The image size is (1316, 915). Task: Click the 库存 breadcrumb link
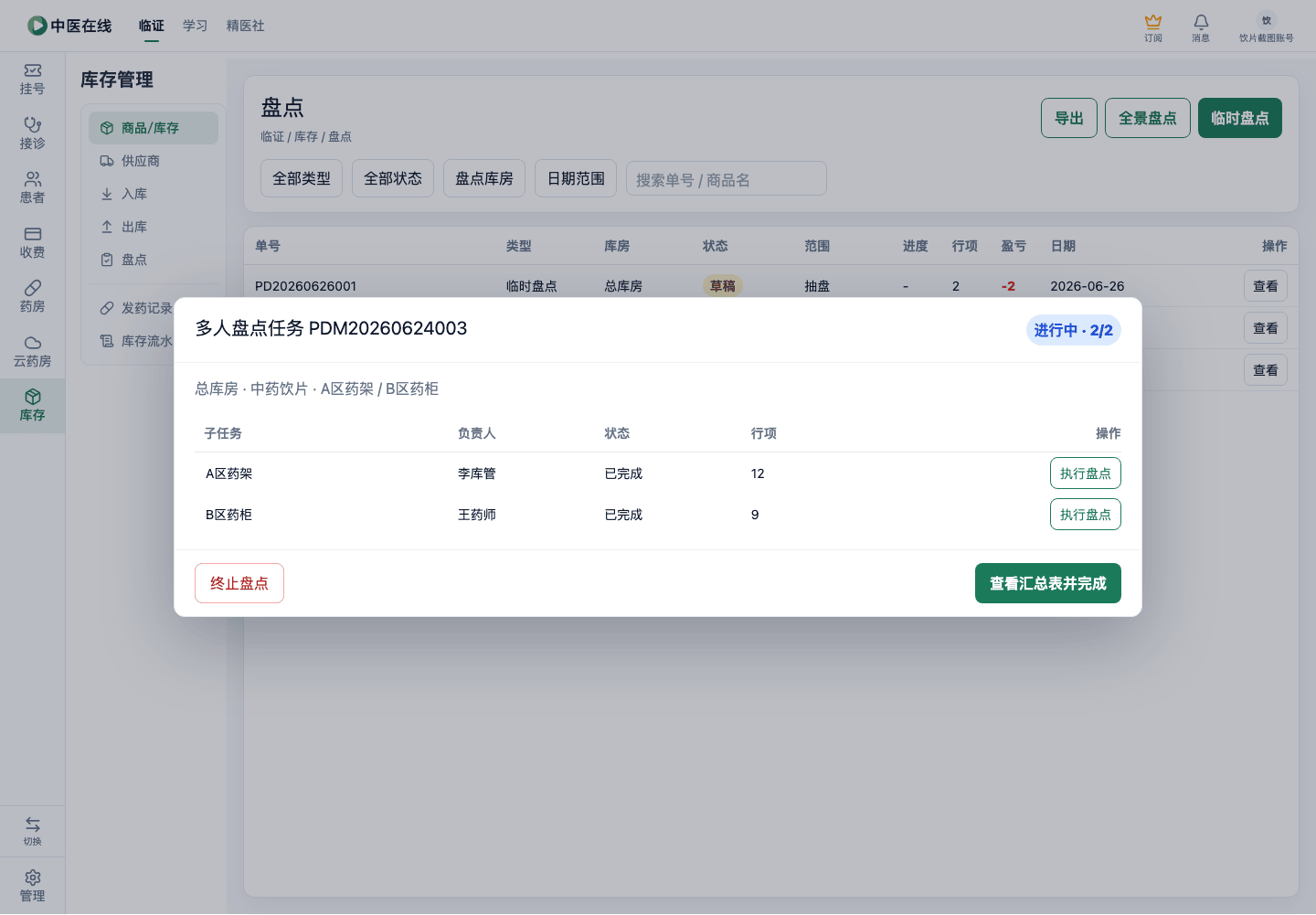(306, 136)
